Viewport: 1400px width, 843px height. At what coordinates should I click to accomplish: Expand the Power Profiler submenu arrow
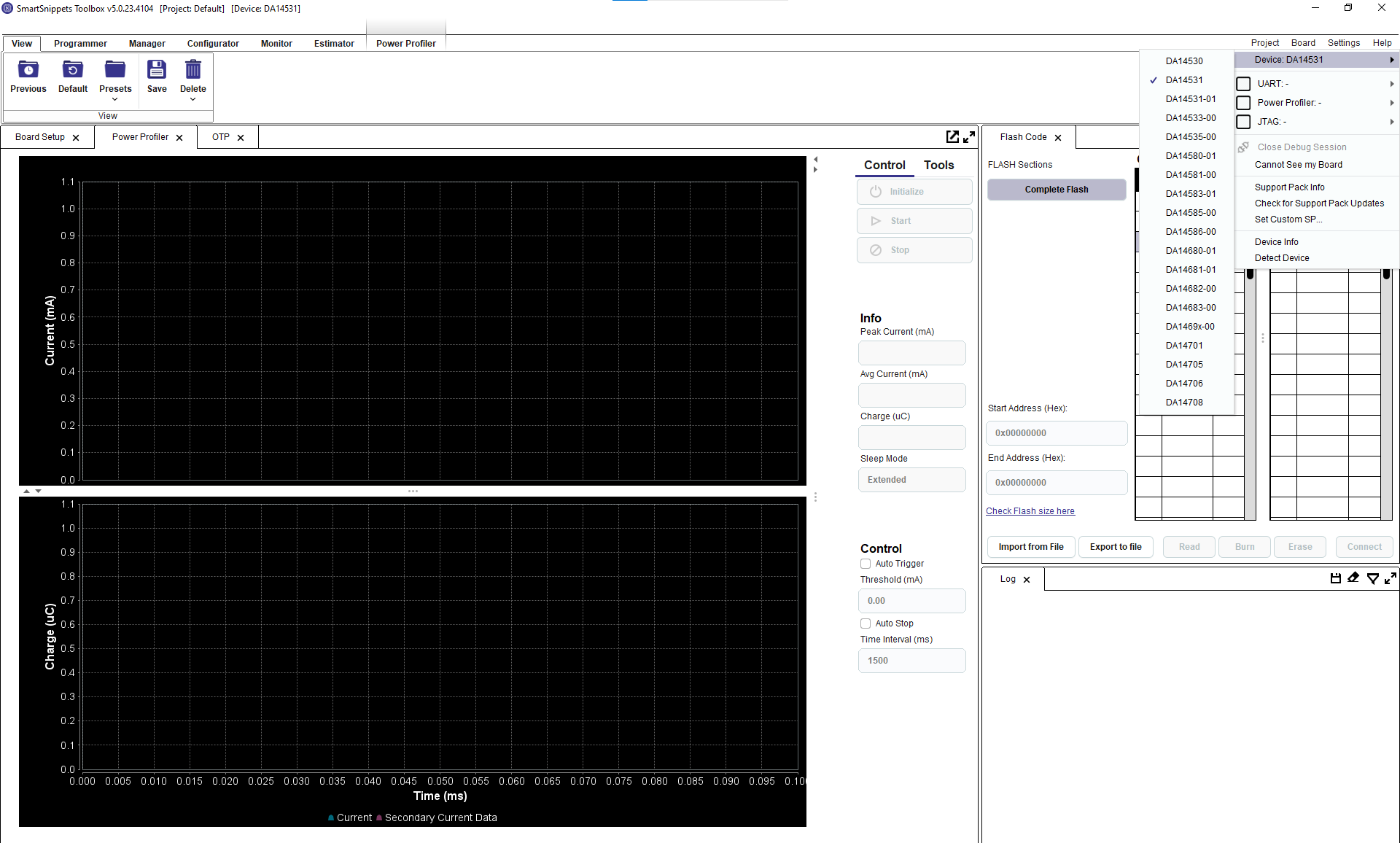[1392, 103]
